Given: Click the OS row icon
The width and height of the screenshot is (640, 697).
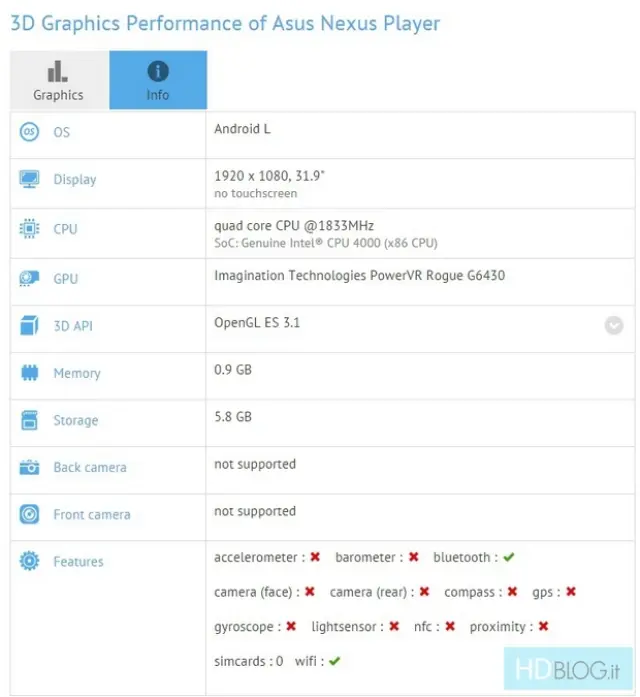Looking at the screenshot, I should [x=29, y=132].
